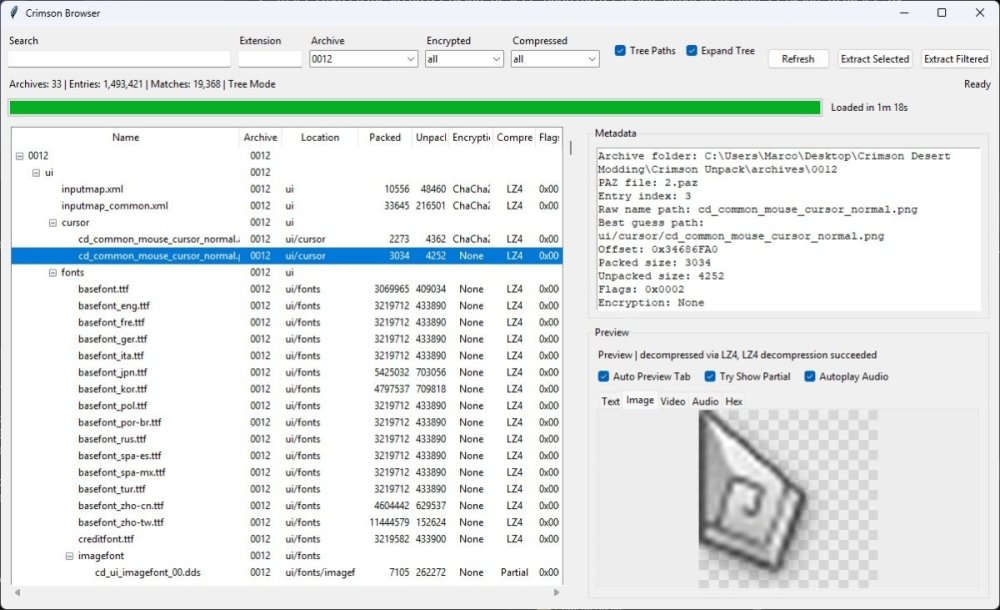Collapse the ui folder node
This screenshot has width=1000, height=610.
coord(36,172)
